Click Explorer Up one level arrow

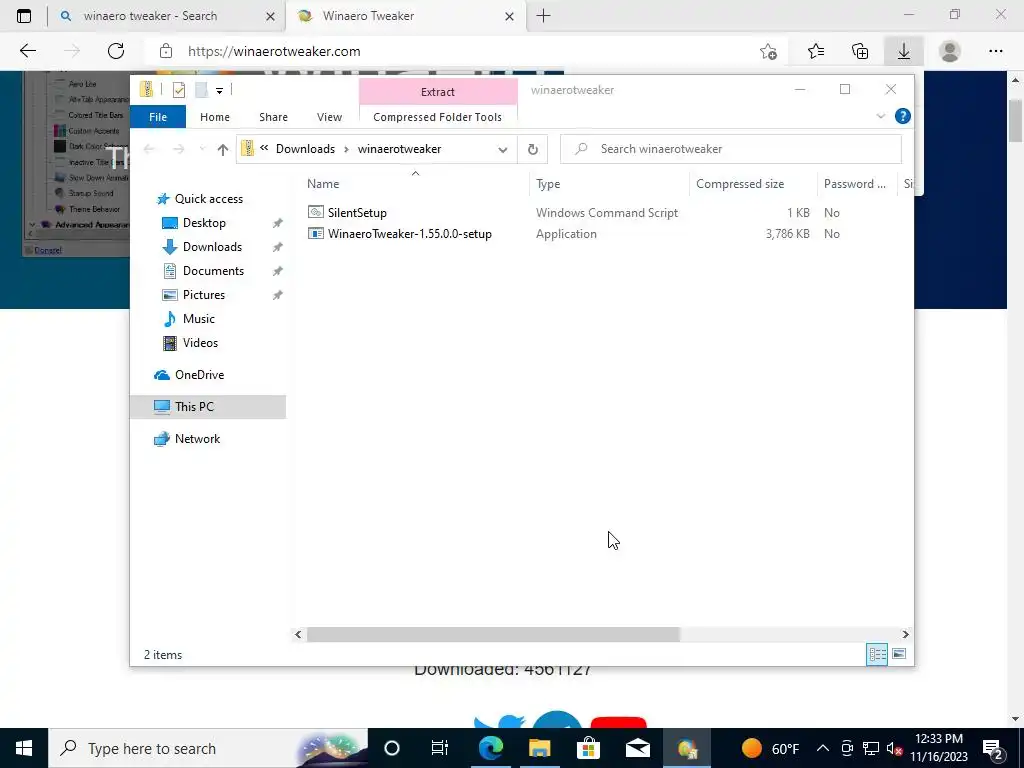[x=223, y=150]
